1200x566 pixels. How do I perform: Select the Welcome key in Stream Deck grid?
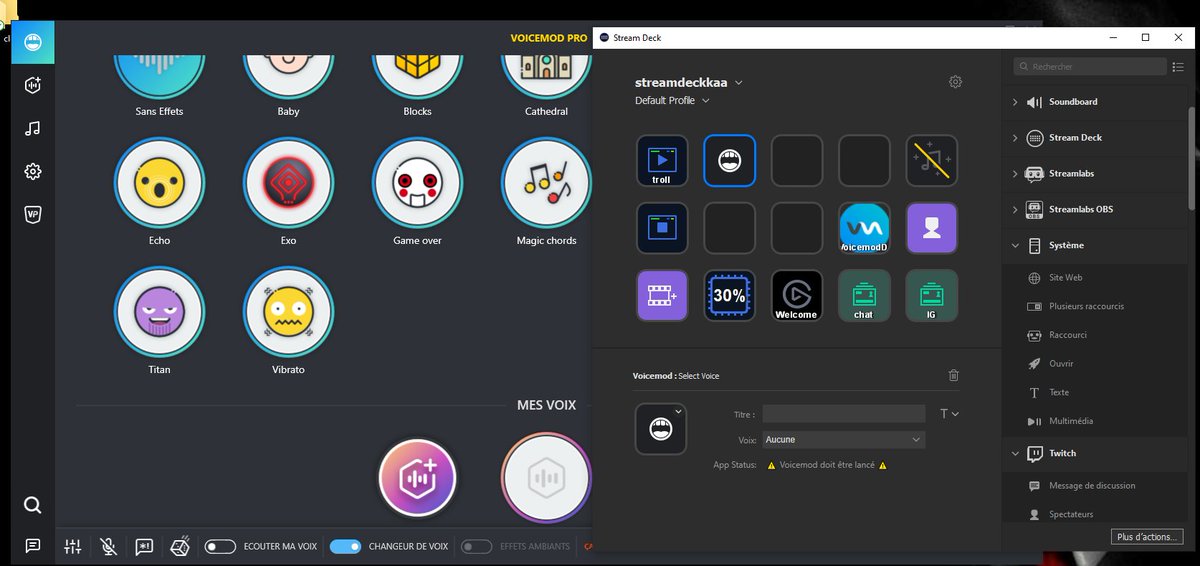coord(797,295)
